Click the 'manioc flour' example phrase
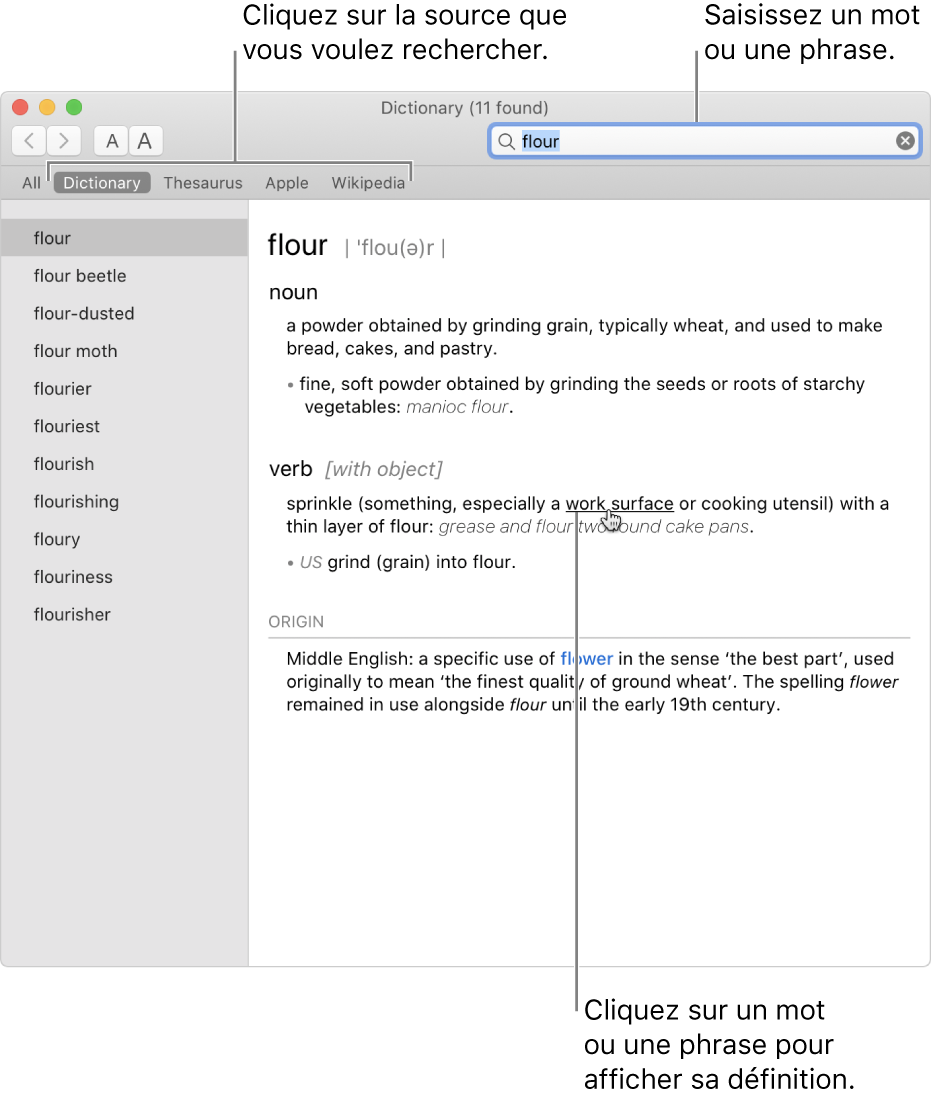931x1096 pixels. click(457, 407)
